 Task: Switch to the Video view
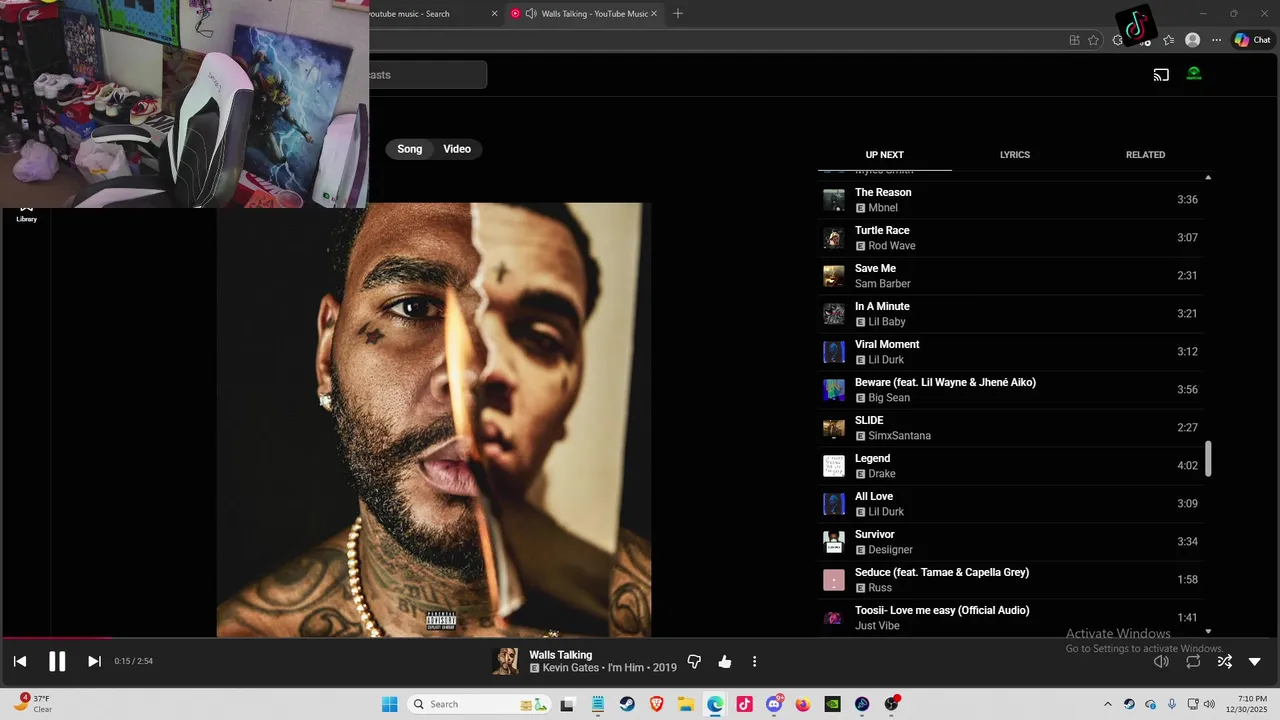click(x=457, y=149)
